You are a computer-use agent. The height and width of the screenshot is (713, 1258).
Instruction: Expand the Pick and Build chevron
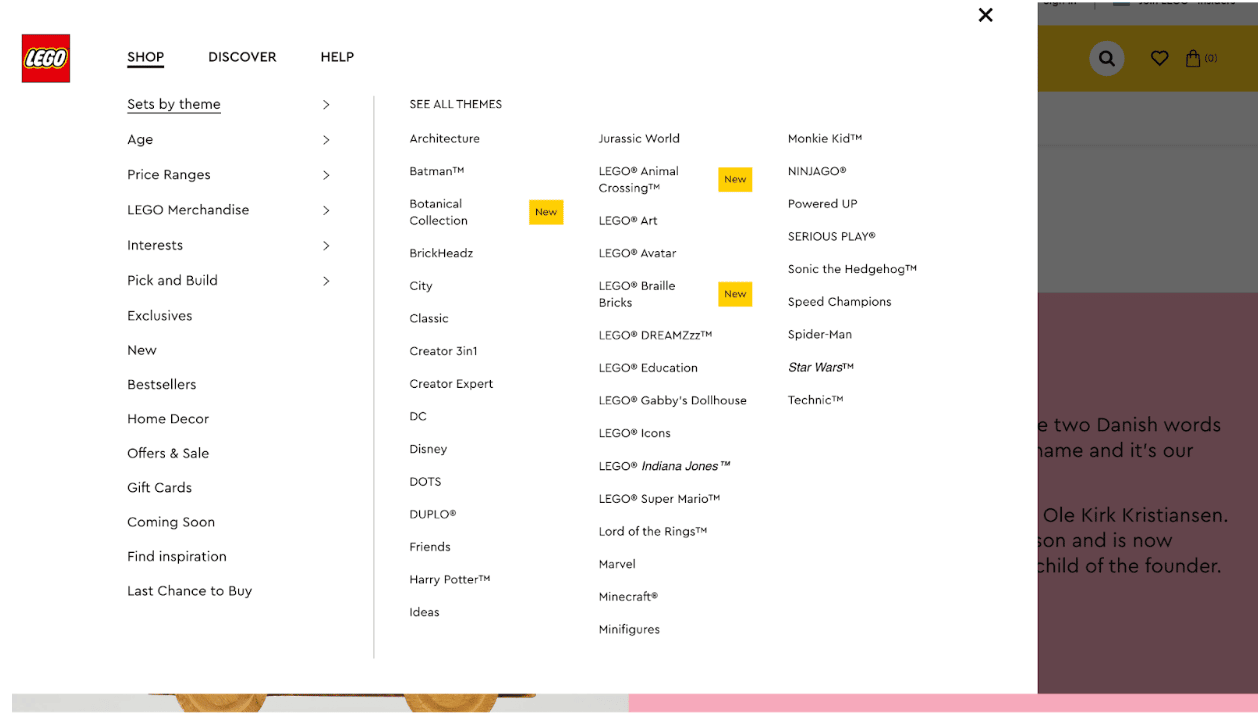pos(326,281)
